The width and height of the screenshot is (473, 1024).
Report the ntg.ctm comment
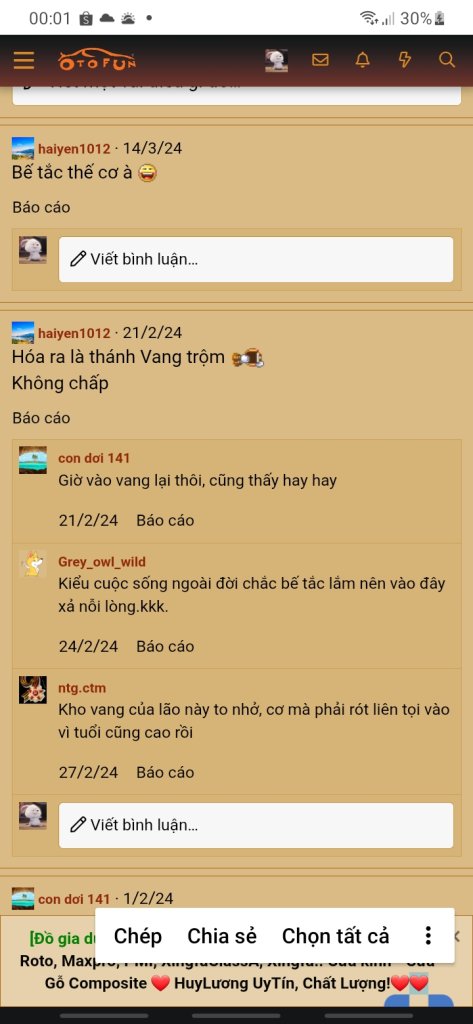pos(165,772)
